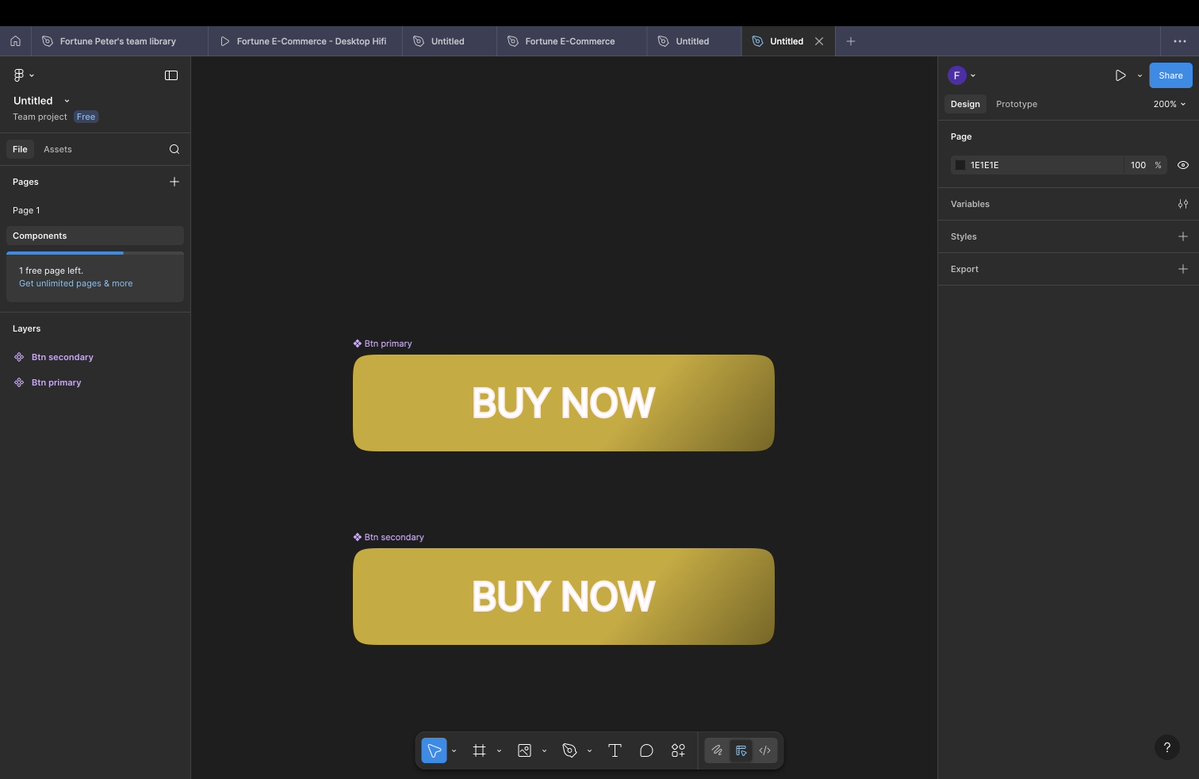
Task: Click the Free plan badge
Action: coord(86,117)
